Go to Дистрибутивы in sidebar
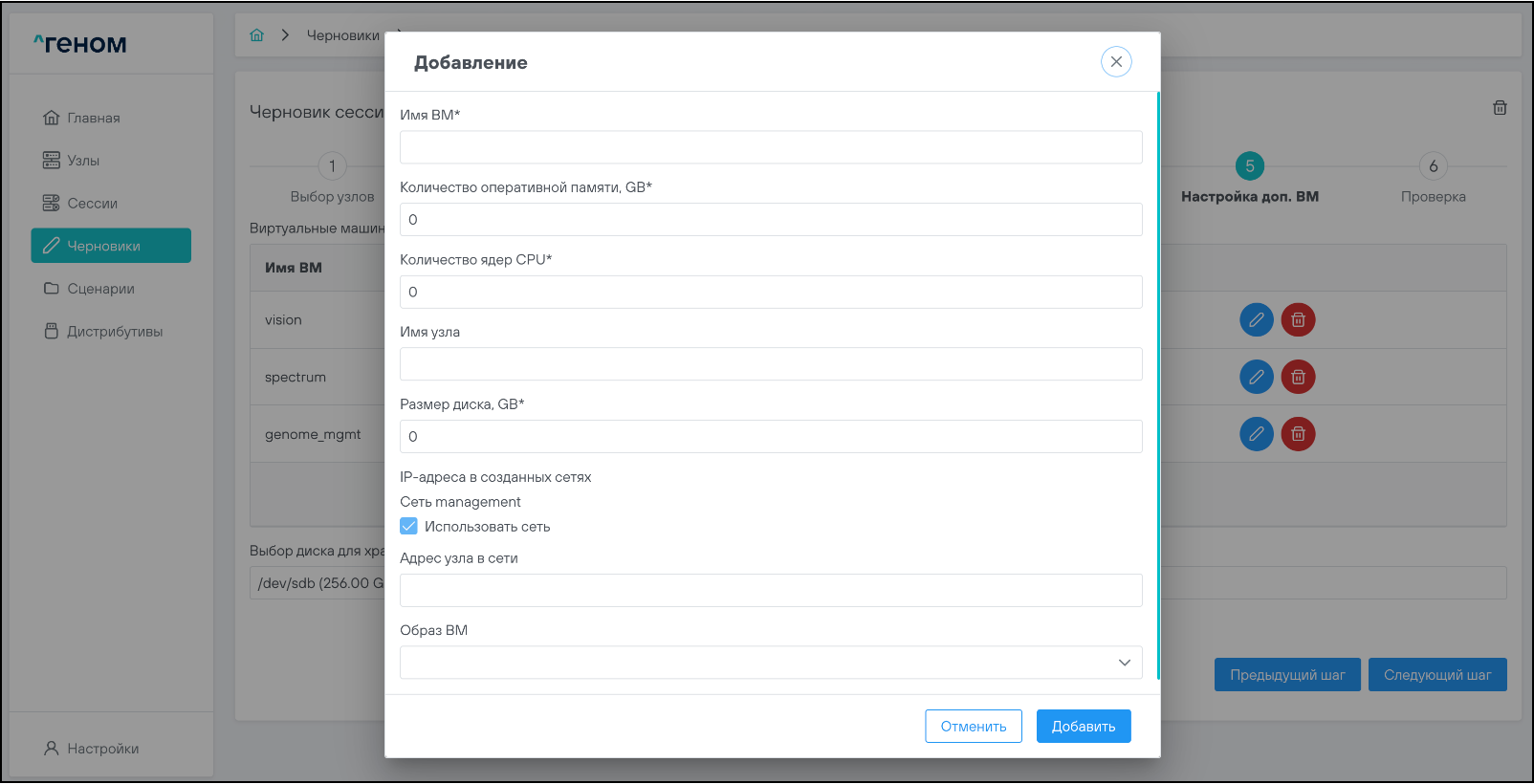The image size is (1534, 784). point(115,332)
